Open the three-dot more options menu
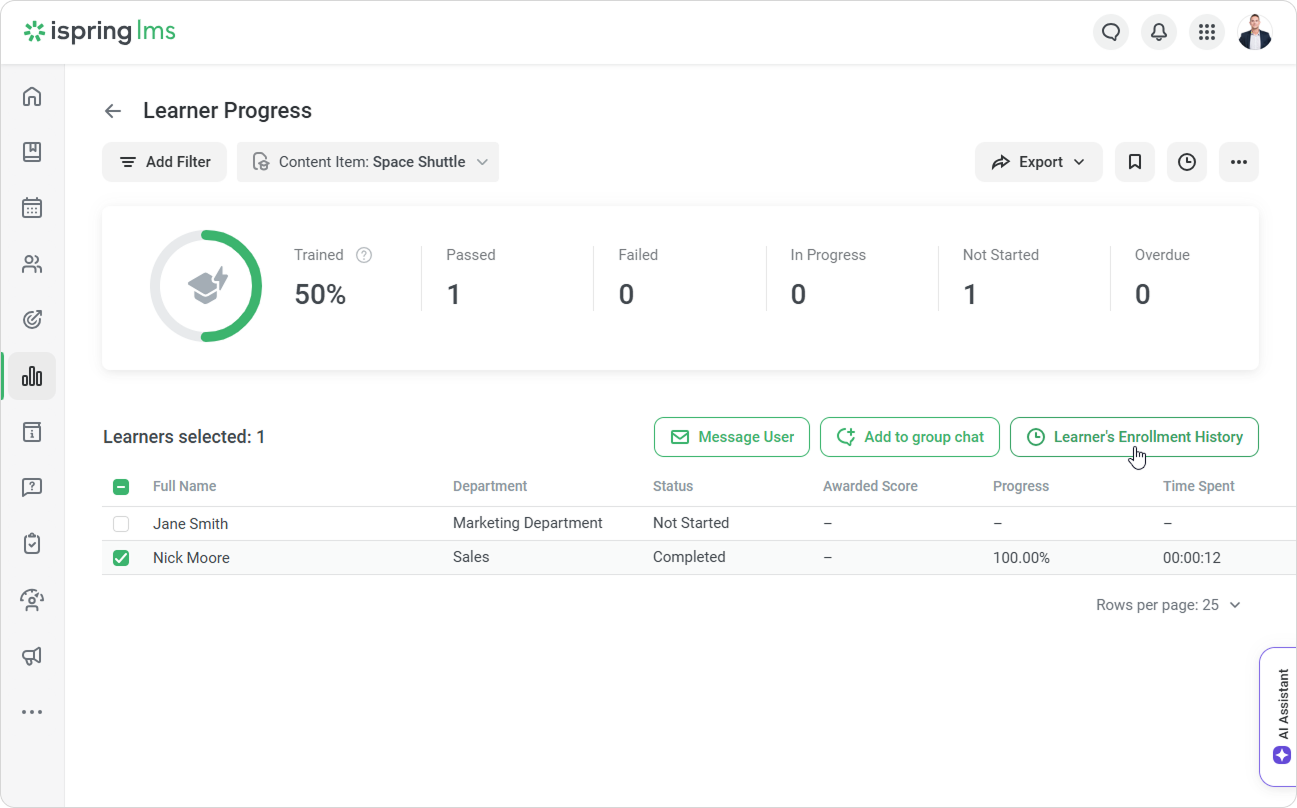This screenshot has height=808, width=1297. point(1239,162)
